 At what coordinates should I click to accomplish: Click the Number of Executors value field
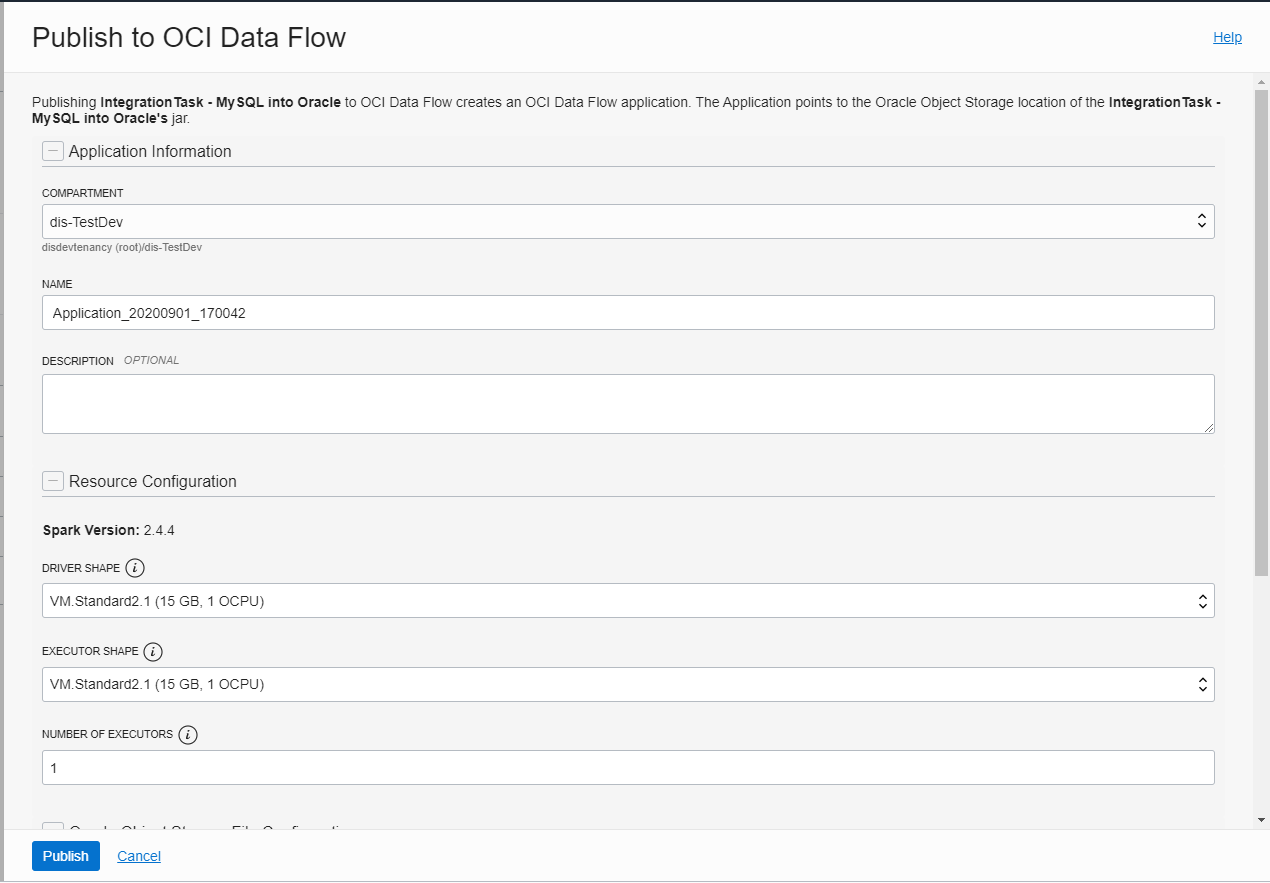coord(628,767)
